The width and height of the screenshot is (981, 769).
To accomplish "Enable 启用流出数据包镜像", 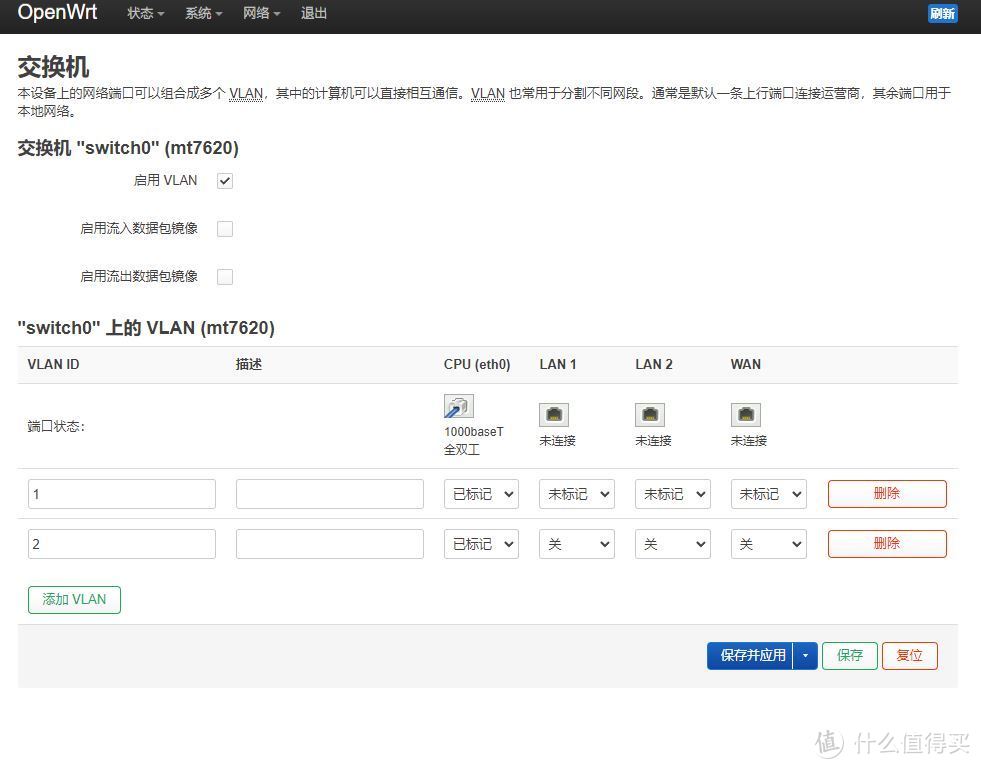I will [224, 276].
